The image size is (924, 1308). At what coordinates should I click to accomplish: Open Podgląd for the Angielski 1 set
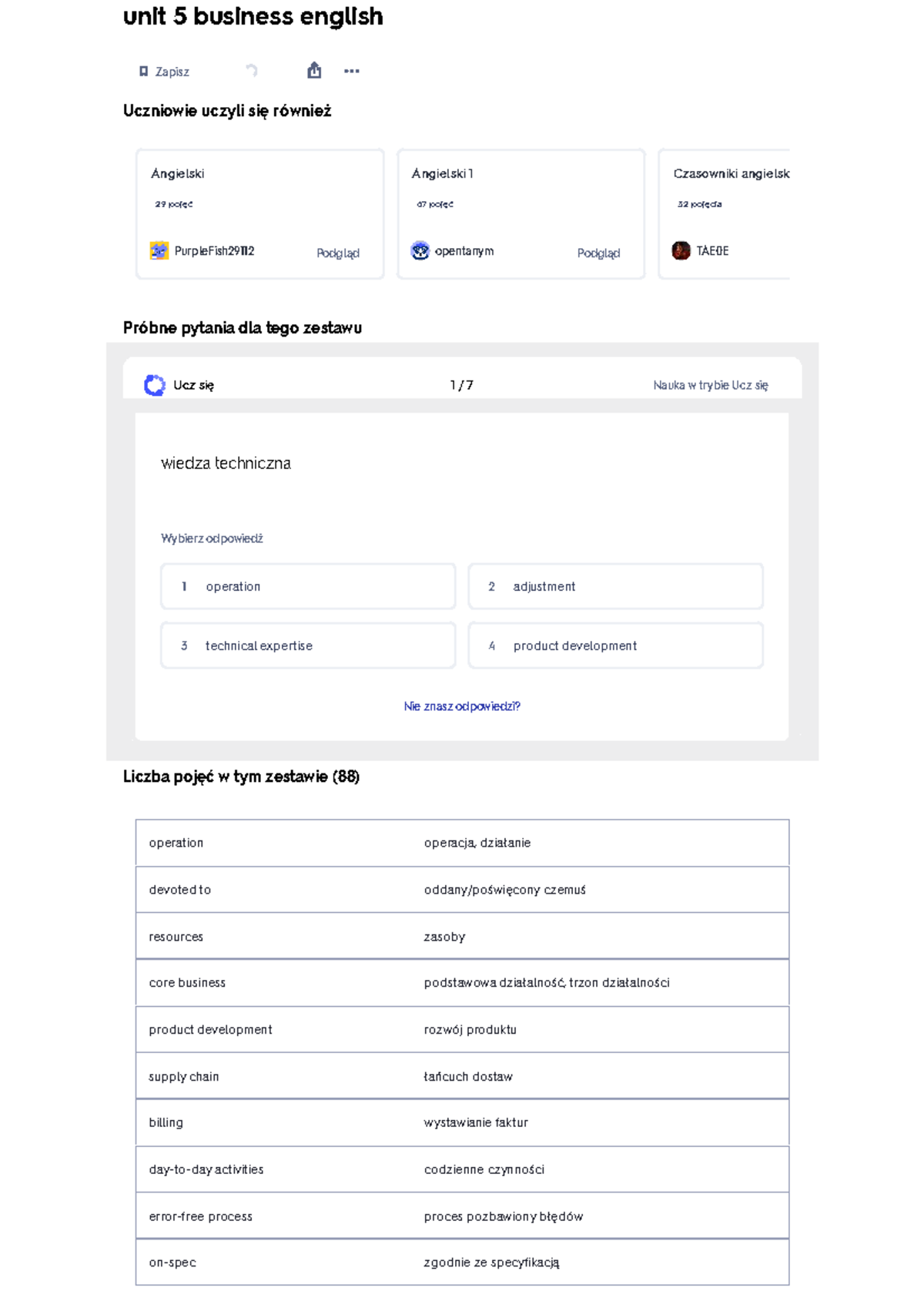coord(598,253)
